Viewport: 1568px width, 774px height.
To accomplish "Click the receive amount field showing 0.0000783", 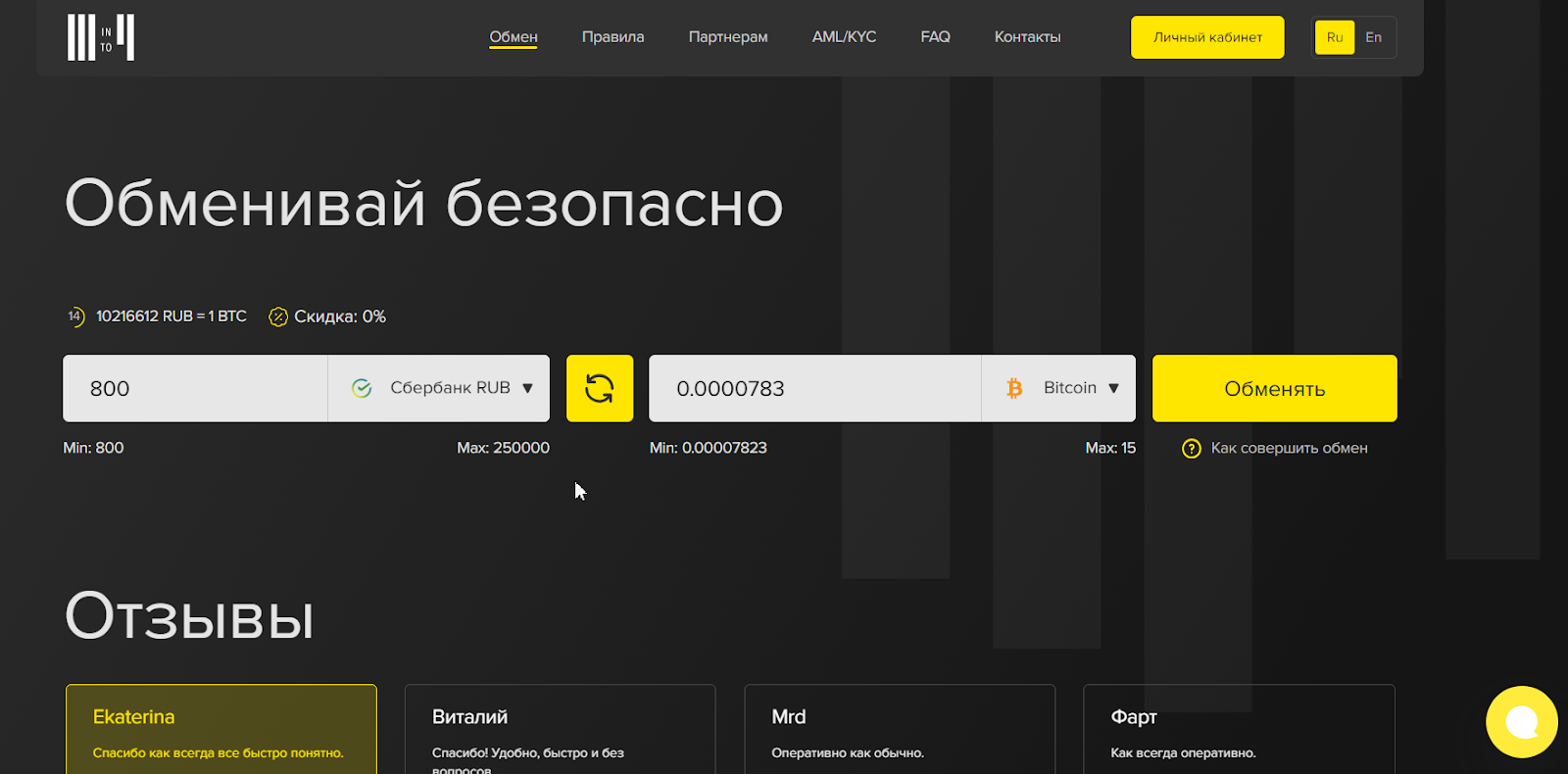I will pos(815,388).
